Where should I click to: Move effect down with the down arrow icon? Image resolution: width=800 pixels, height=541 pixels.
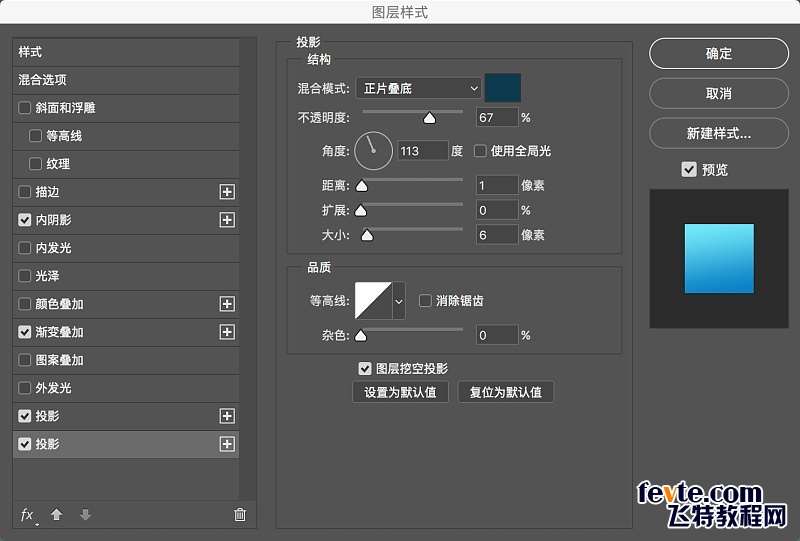coord(85,514)
